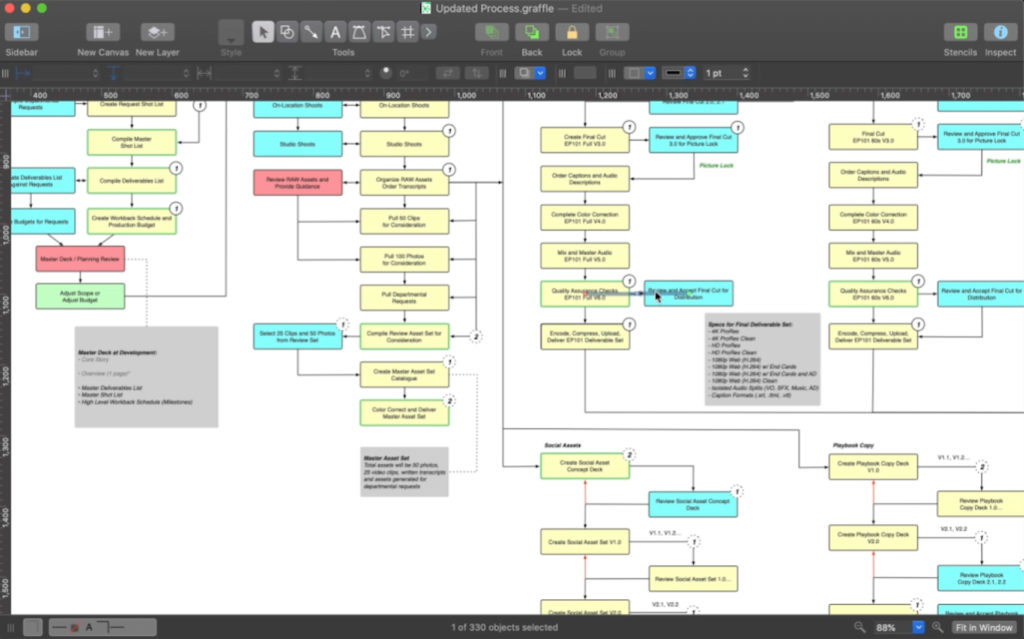Open the 88% zoom level dropdown
The height and width of the screenshot is (639, 1024).
(918, 627)
